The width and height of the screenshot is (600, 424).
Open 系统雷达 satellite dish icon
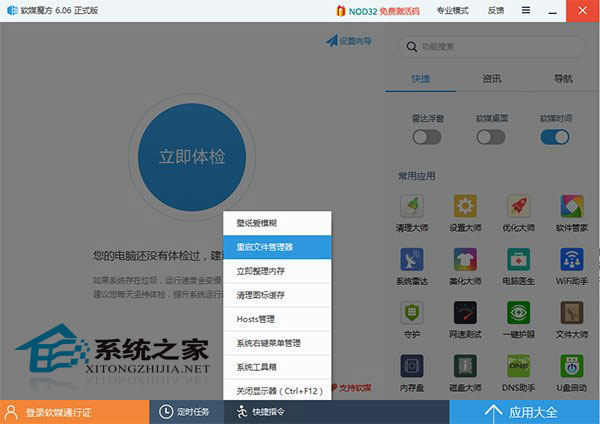(412, 259)
